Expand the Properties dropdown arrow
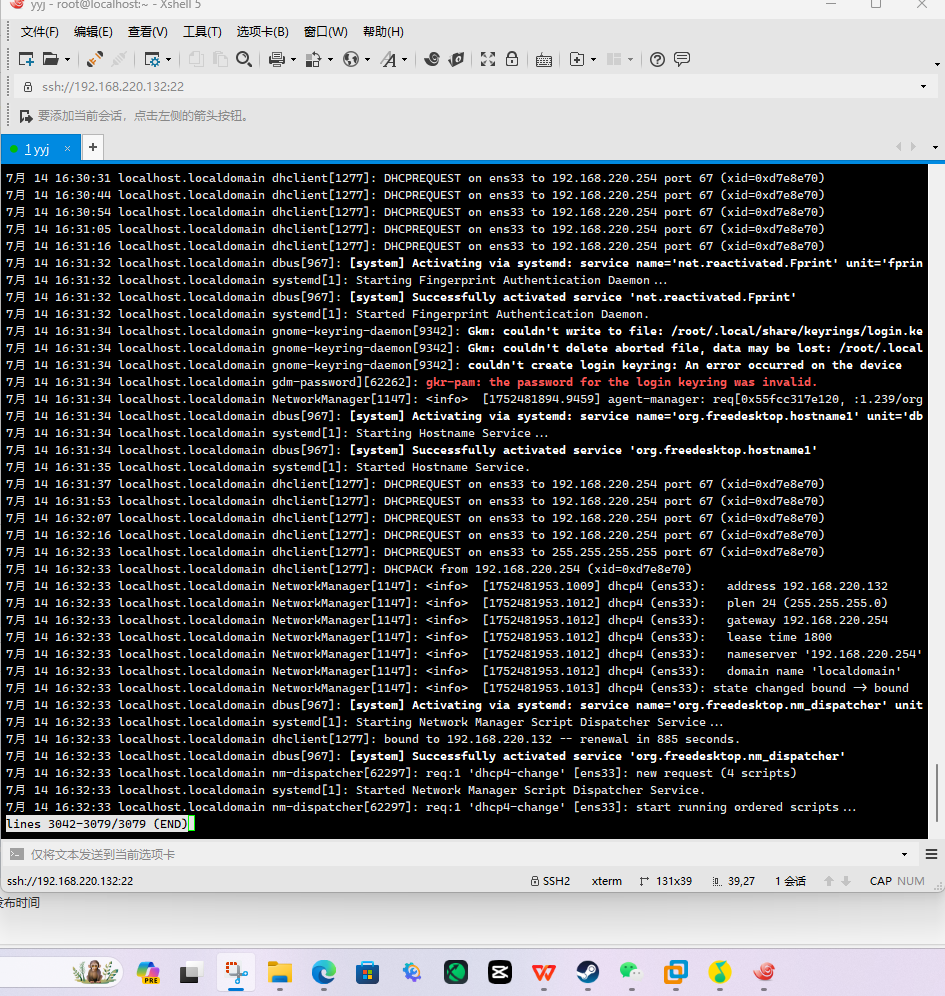Screen dimensions: 945x996 pos(168,60)
